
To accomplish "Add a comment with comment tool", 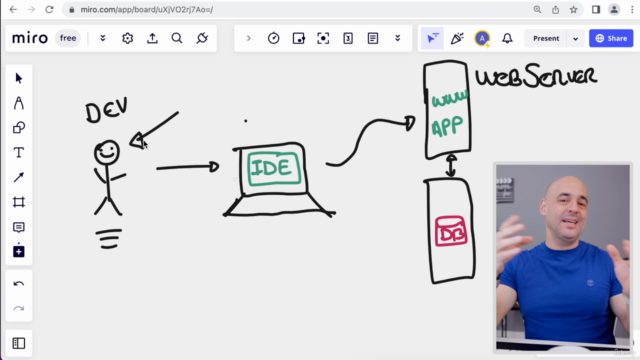I will [18, 227].
